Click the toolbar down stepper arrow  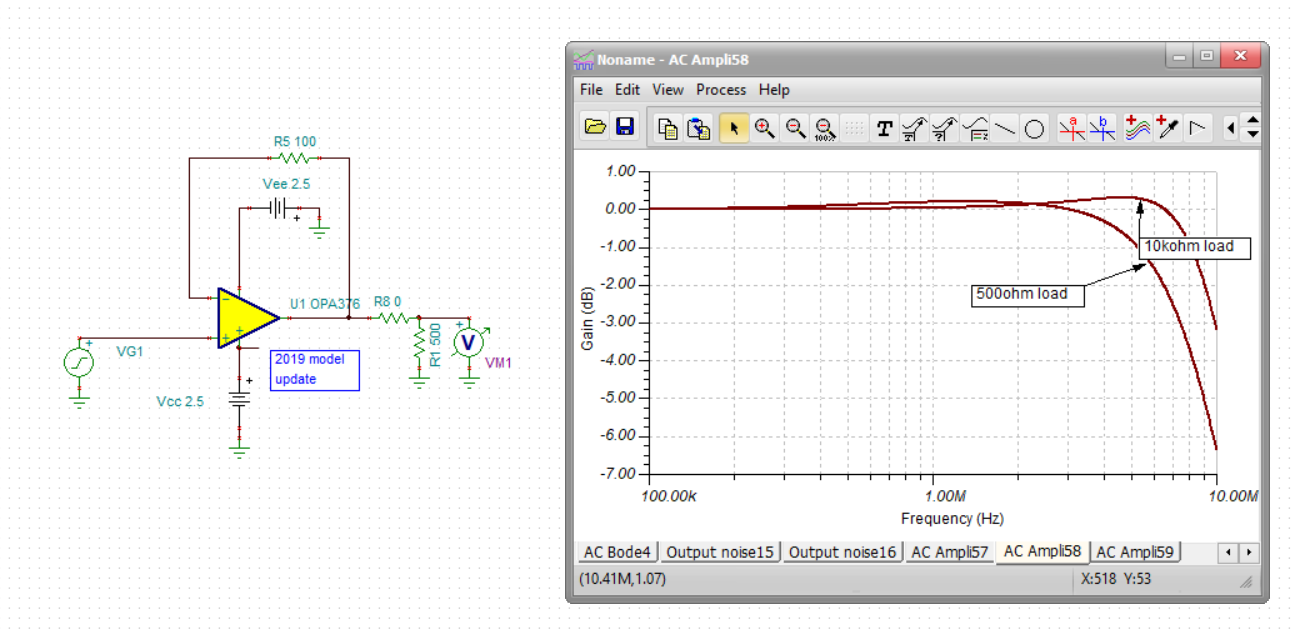pyautogui.click(x=1253, y=134)
